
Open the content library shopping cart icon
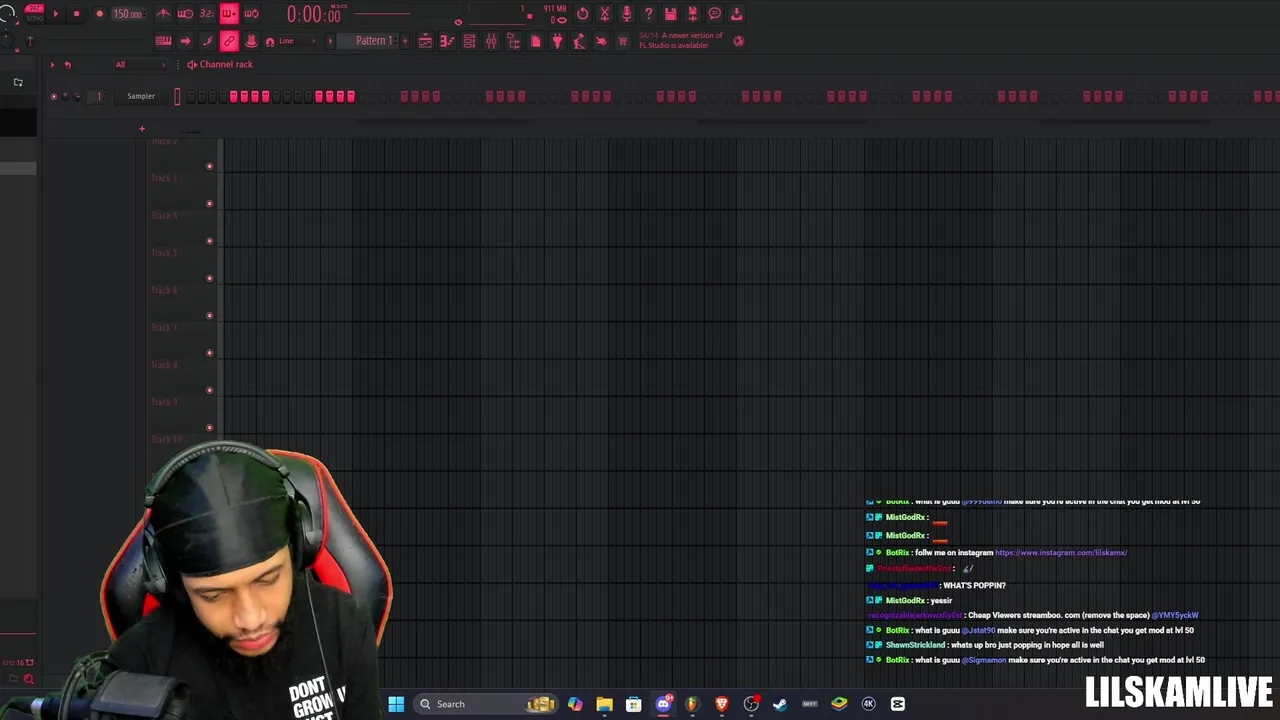click(x=623, y=41)
